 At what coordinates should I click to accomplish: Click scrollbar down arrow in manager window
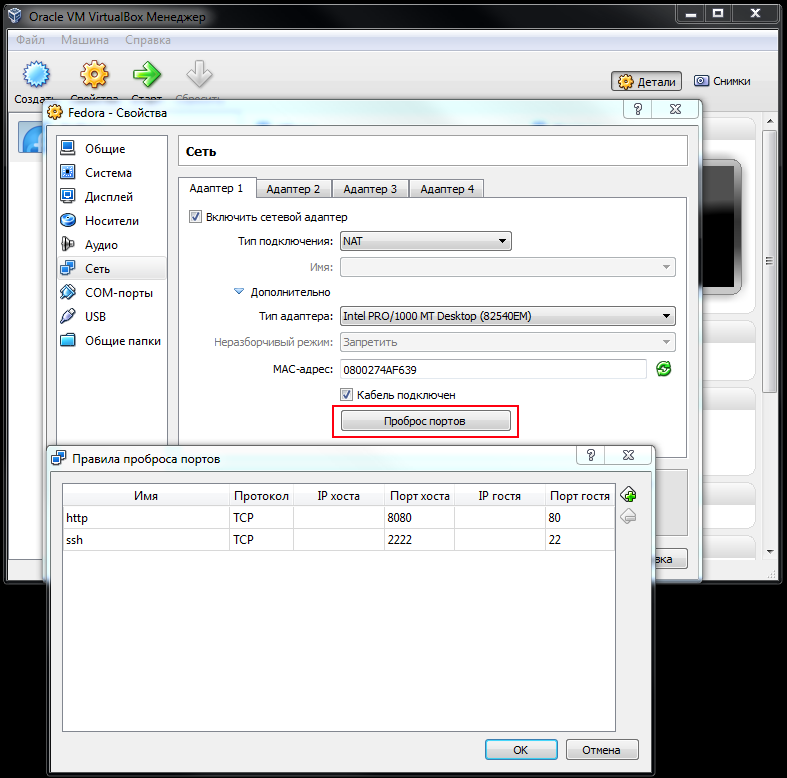click(770, 552)
